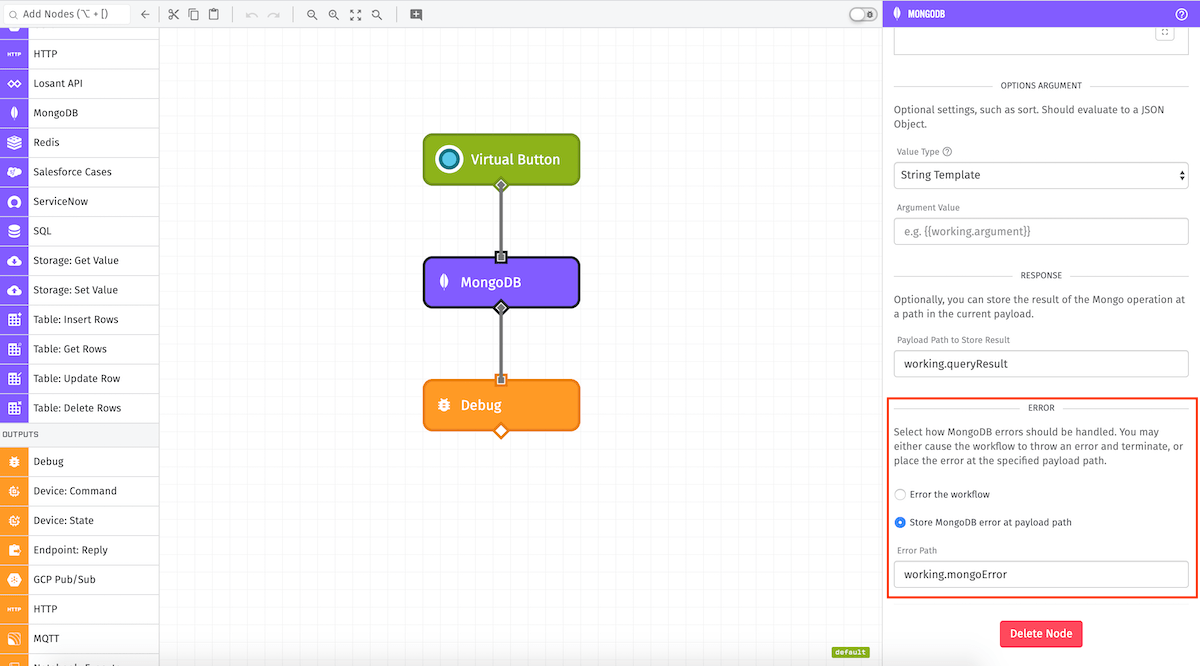Open MongoDB node help question icon
The height and width of the screenshot is (666, 1200).
(x=1181, y=14)
